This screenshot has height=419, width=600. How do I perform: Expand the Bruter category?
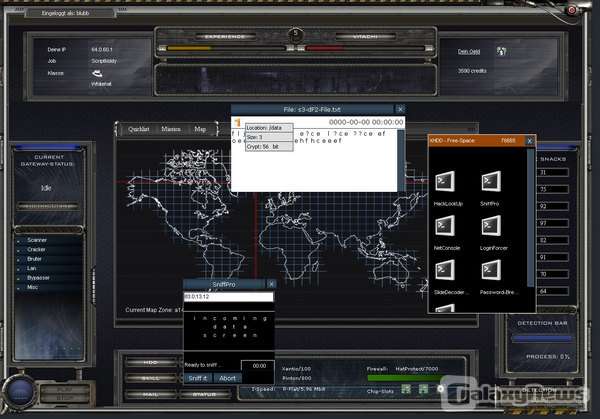pyautogui.click(x=34, y=259)
